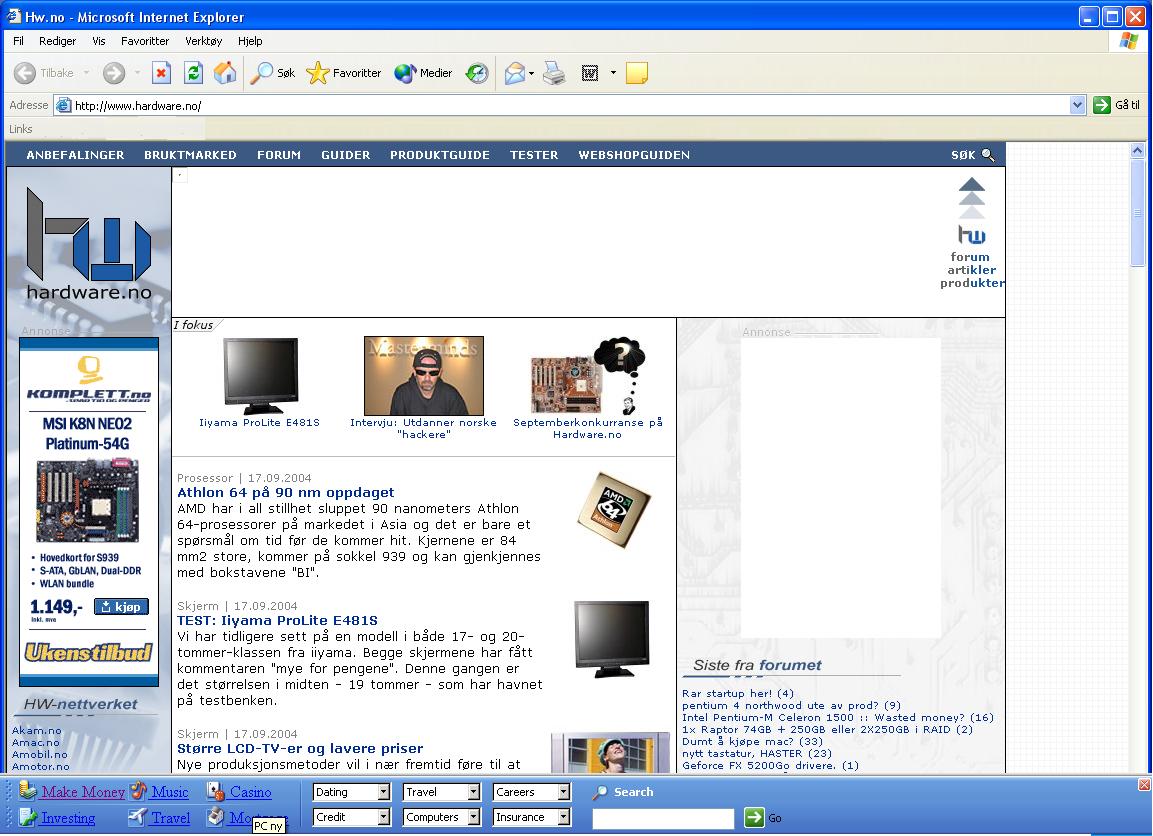Go to BRUKTMARKED in site navigation
Viewport: 1153px width, 836px height.
coord(190,155)
